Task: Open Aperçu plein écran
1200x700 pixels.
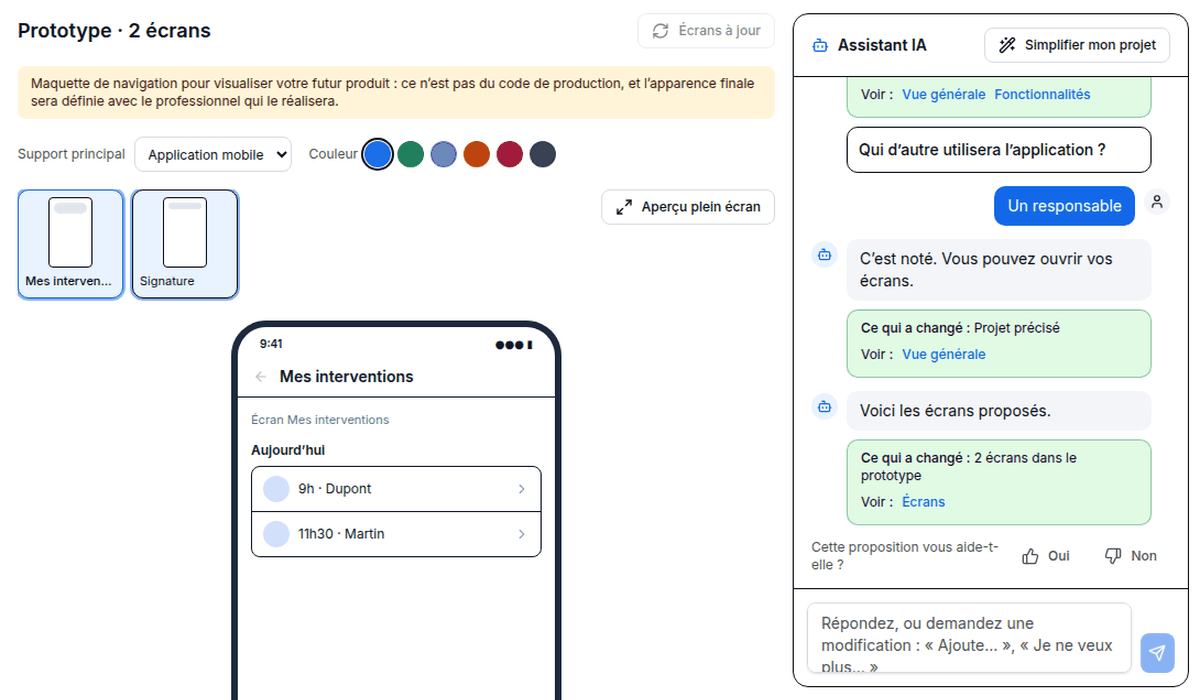Action: tap(688, 207)
